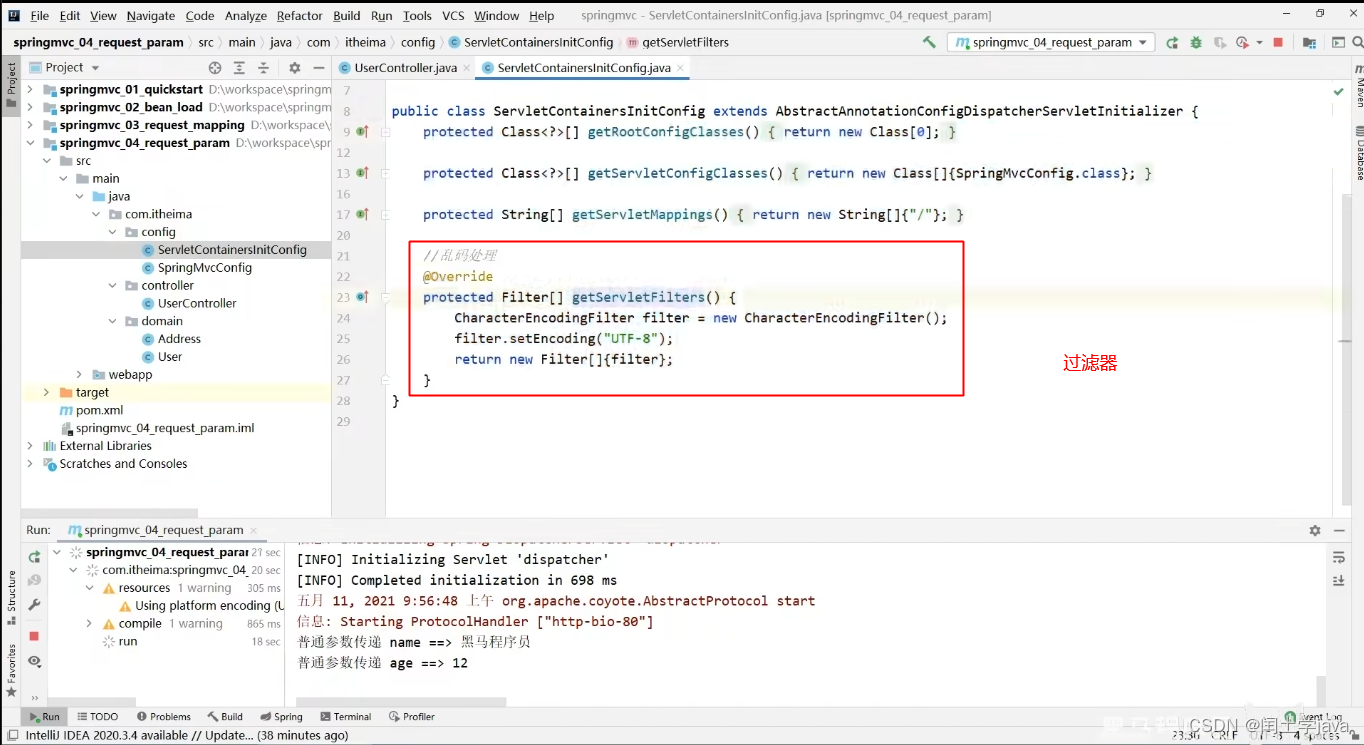This screenshot has width=1364, height=745.
Task: Click Collapse All in the Project panel header
Action: (263, 67)
